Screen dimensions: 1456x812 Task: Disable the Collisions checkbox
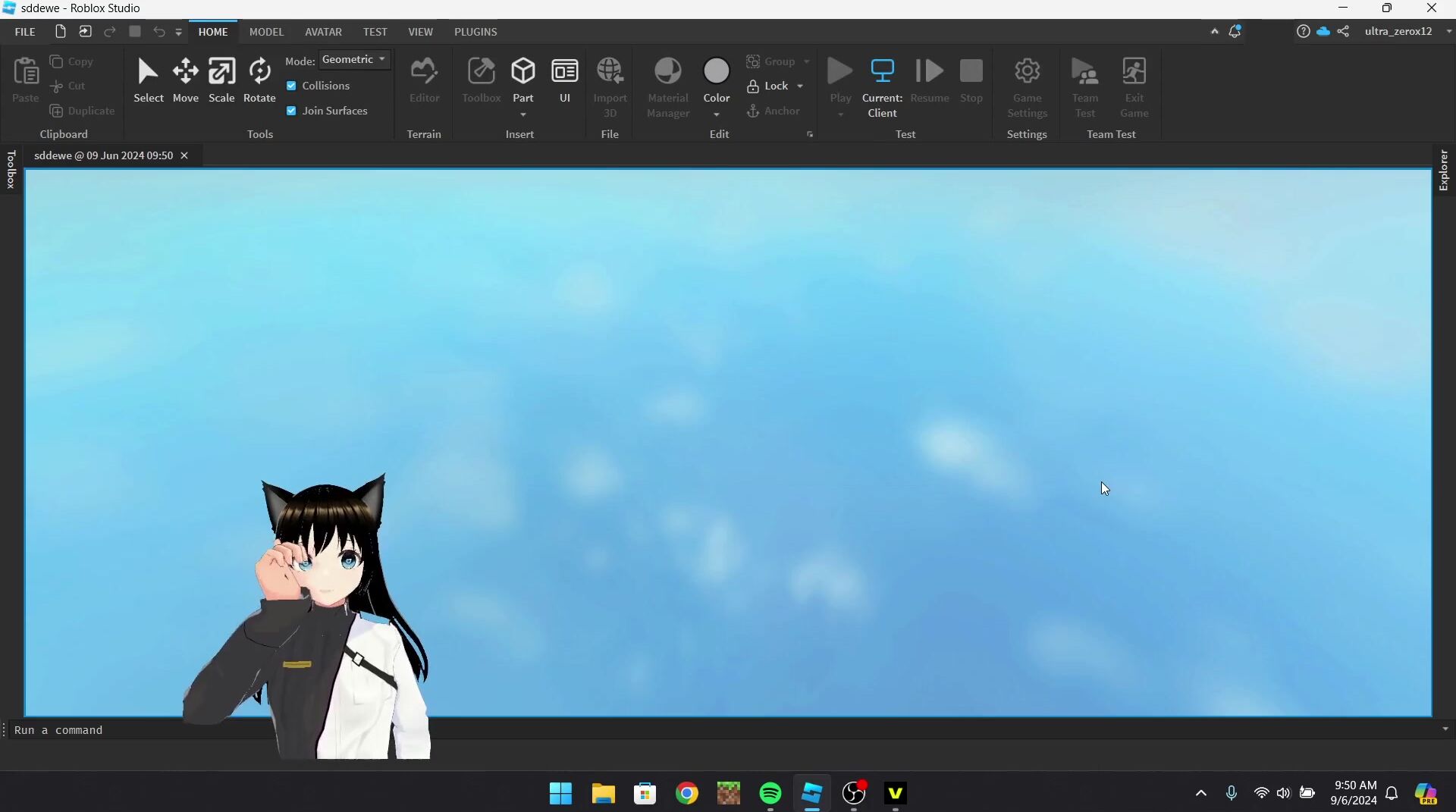coord(291,86)
